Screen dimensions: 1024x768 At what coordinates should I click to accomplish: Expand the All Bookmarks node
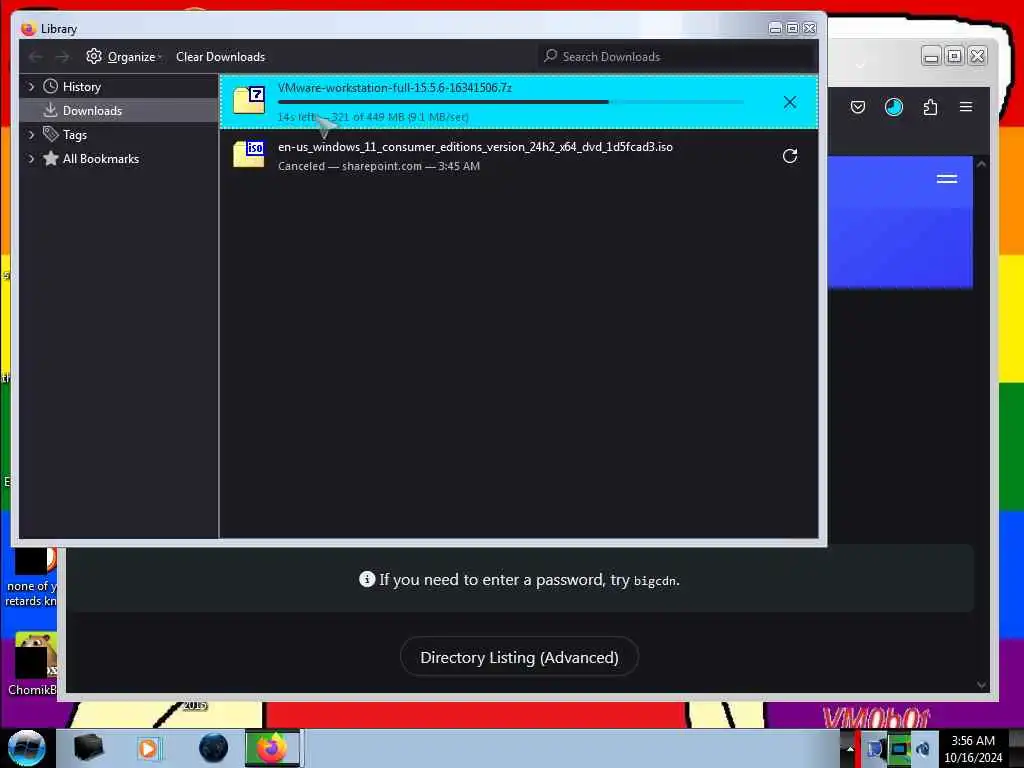tap(31, 159)
